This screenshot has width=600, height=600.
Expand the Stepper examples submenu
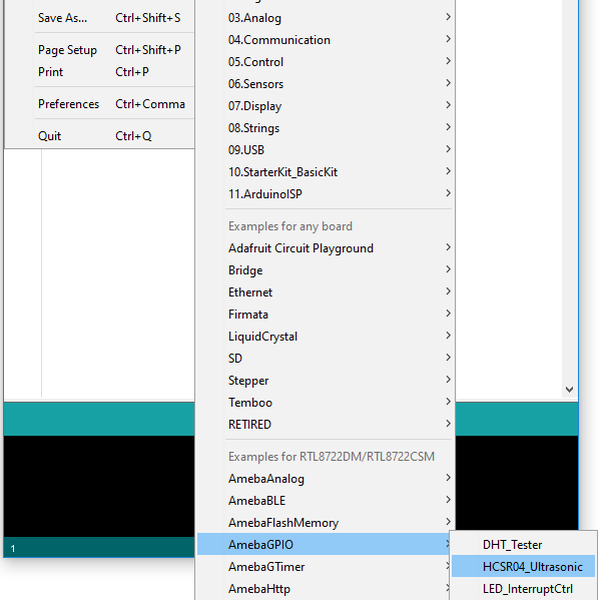pos(326,381)
